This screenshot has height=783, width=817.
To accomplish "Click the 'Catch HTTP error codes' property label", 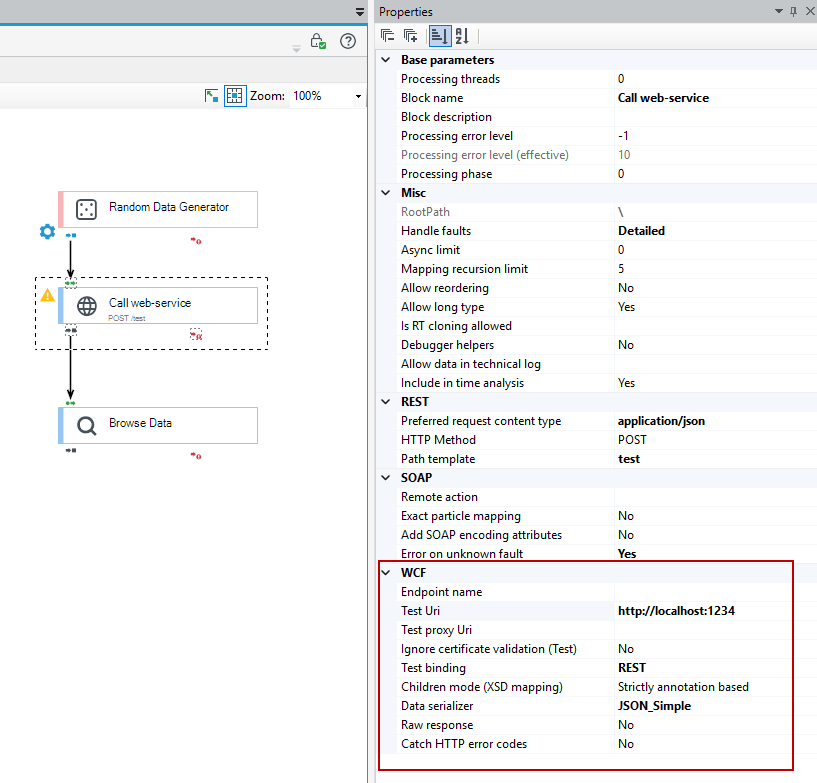I will coord(464,744).
